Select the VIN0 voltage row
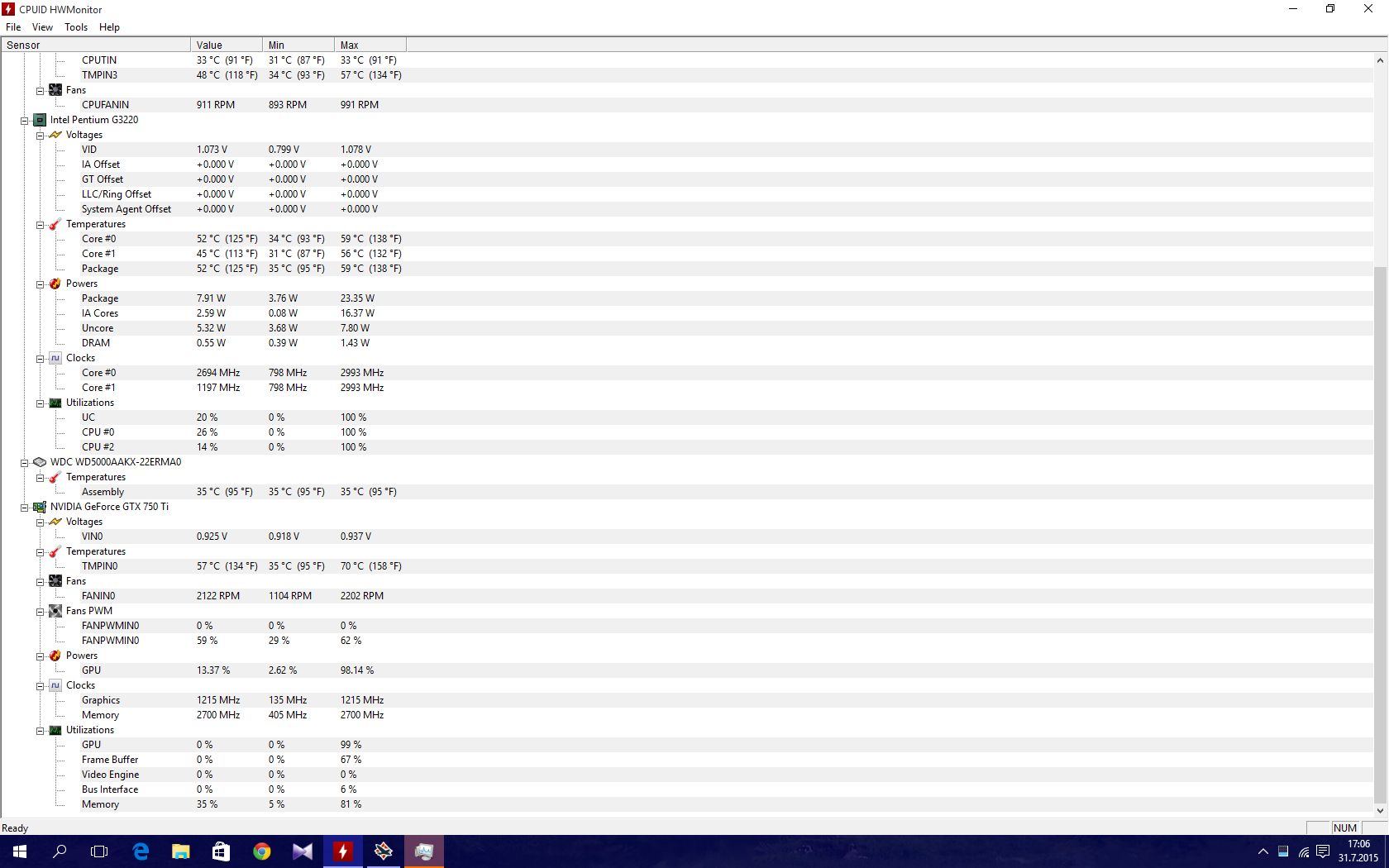Viewport: 1389px width, 868px height. [686, 537]
